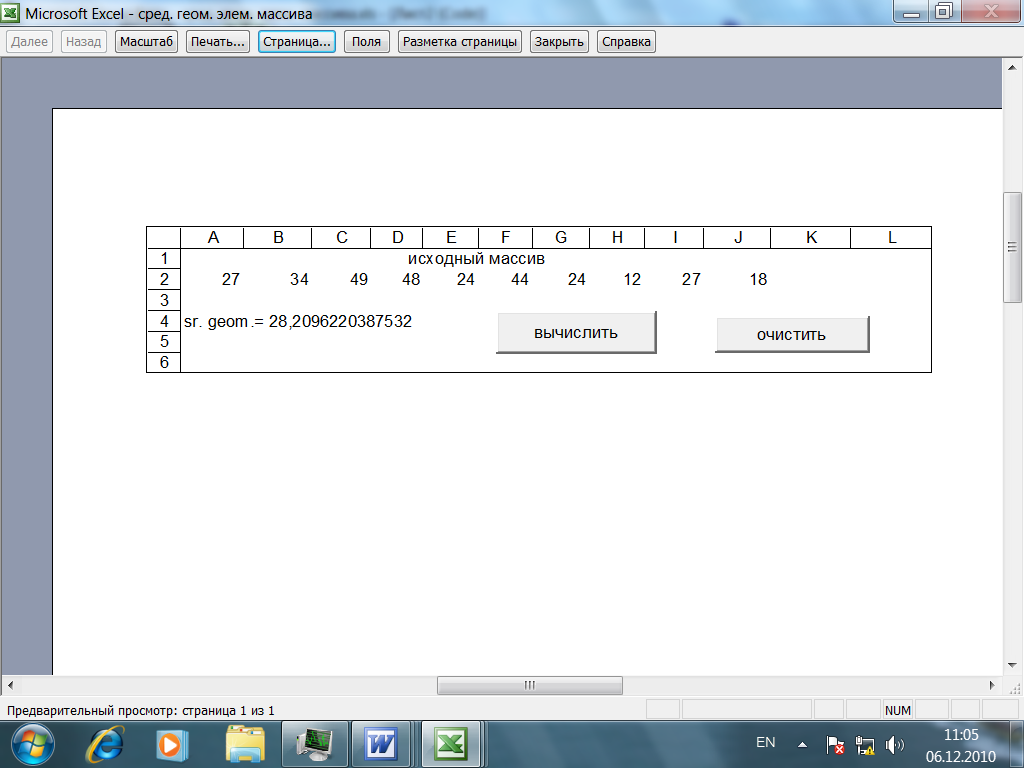
Task: Launch Internet Explorer from the taskbar
Action: pos(105,744)
